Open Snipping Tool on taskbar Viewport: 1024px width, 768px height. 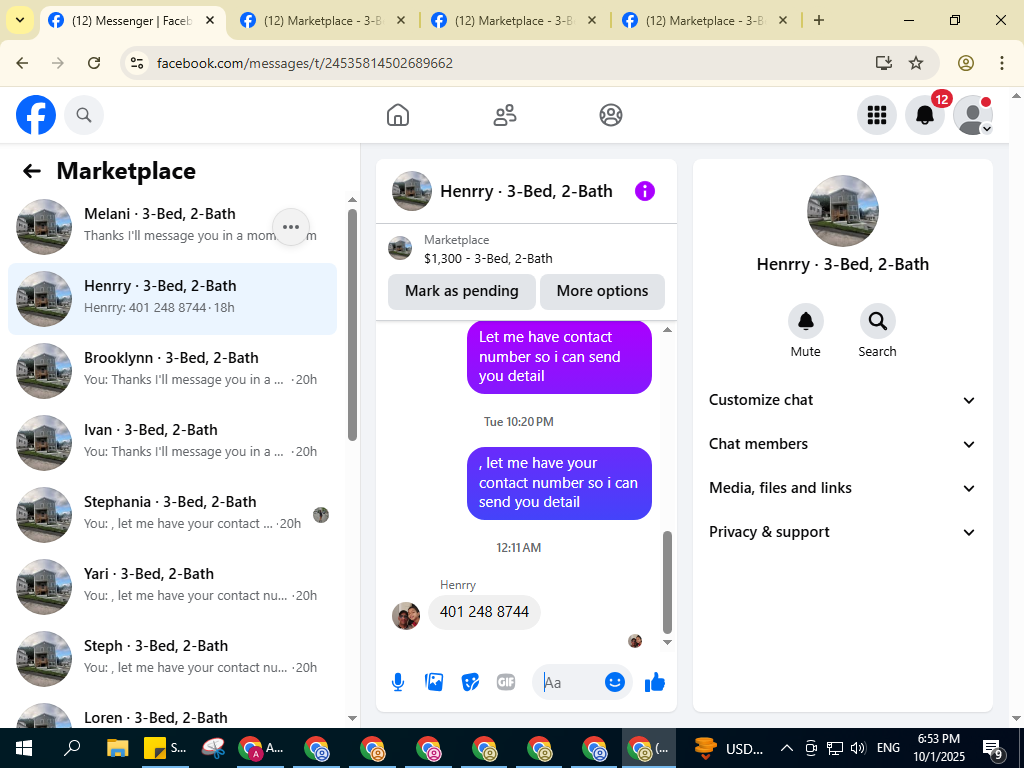(213, 748)
